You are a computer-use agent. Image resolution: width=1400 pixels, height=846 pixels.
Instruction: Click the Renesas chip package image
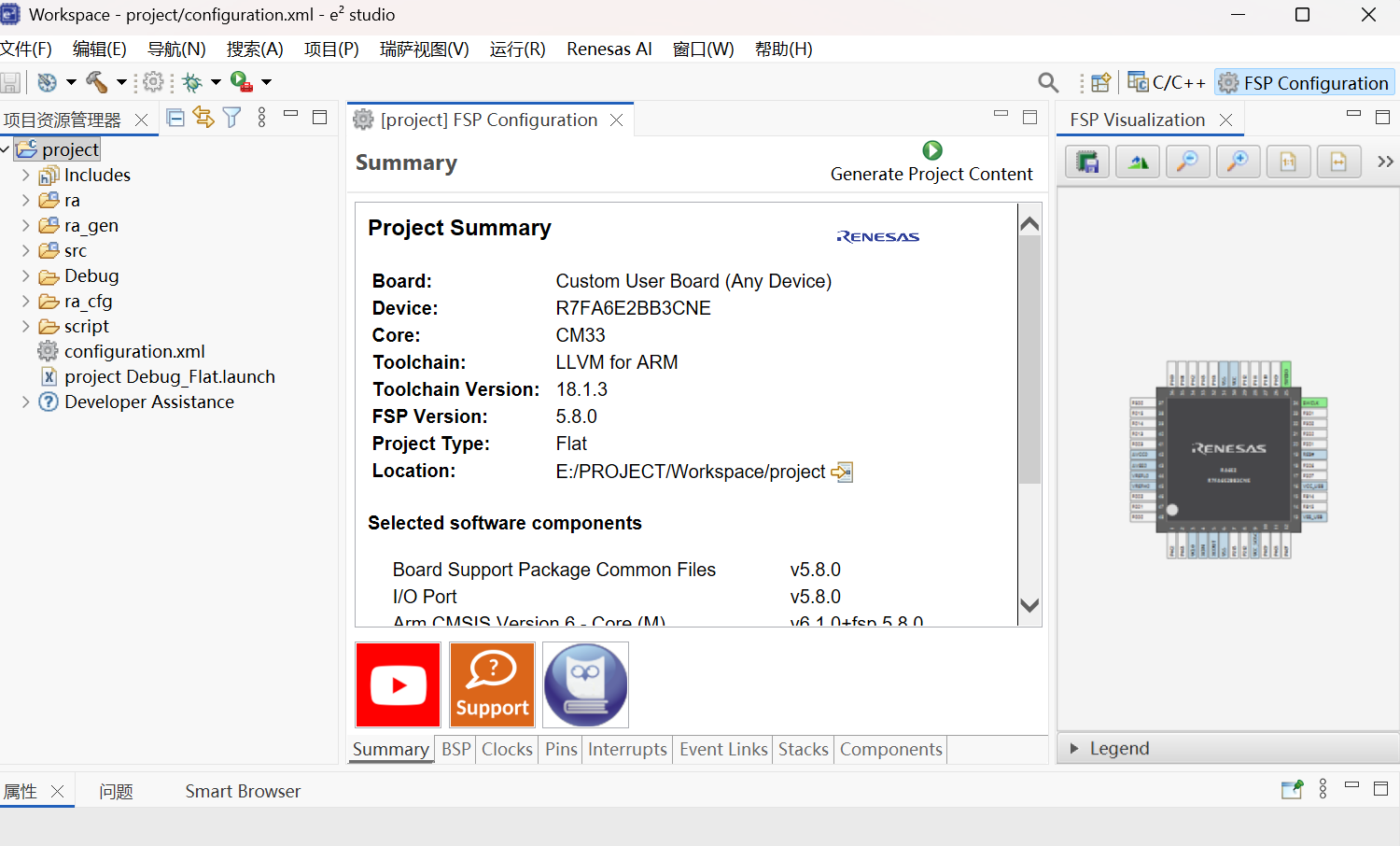pyautogui.click(x=1228, y=459)
